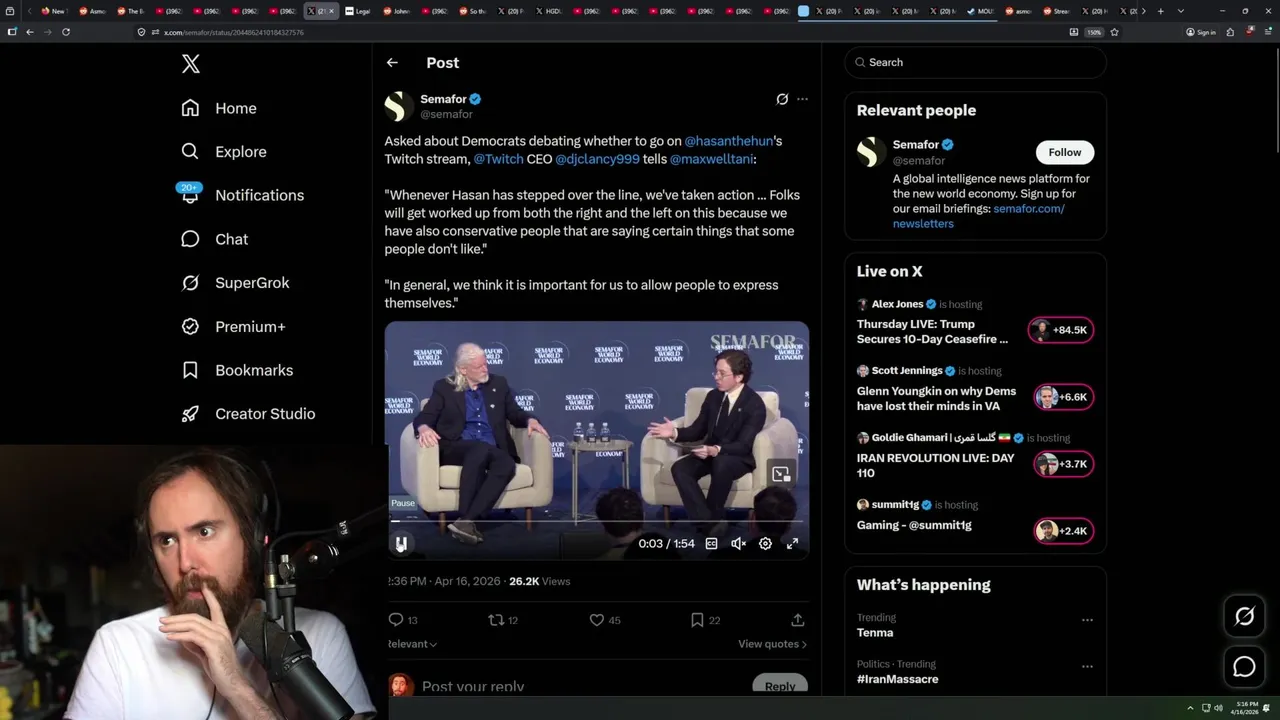Open summit1g listener badge +2.4K

pyautogui.click(x=1064, y=531)
